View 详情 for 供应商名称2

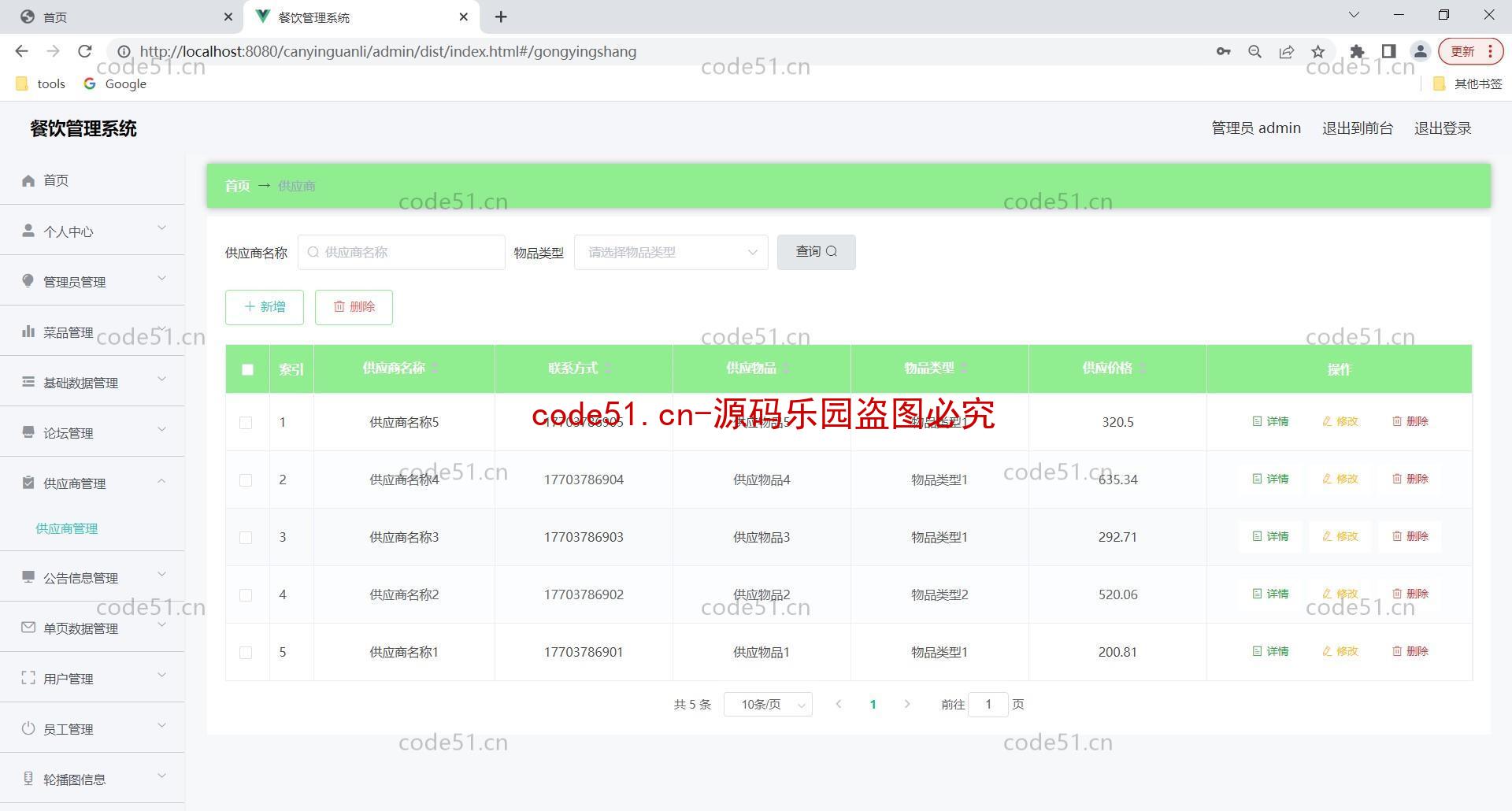[x=1270, y=594]
